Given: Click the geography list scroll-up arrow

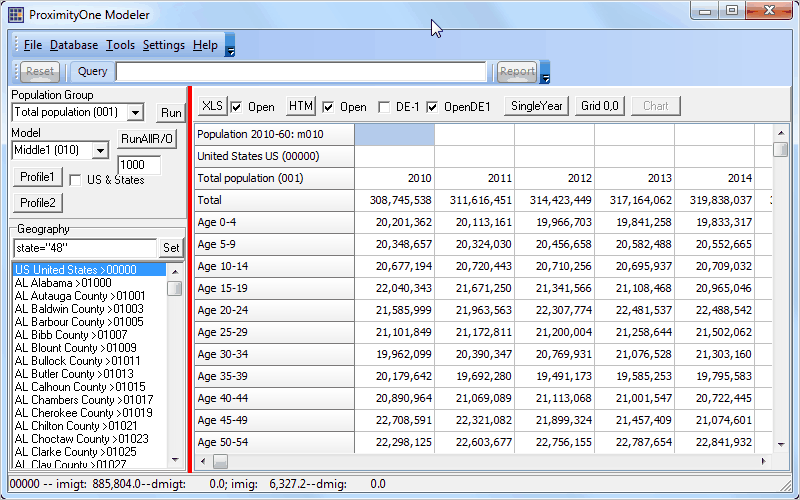Looking at the screenshot, I should point(175,271).
